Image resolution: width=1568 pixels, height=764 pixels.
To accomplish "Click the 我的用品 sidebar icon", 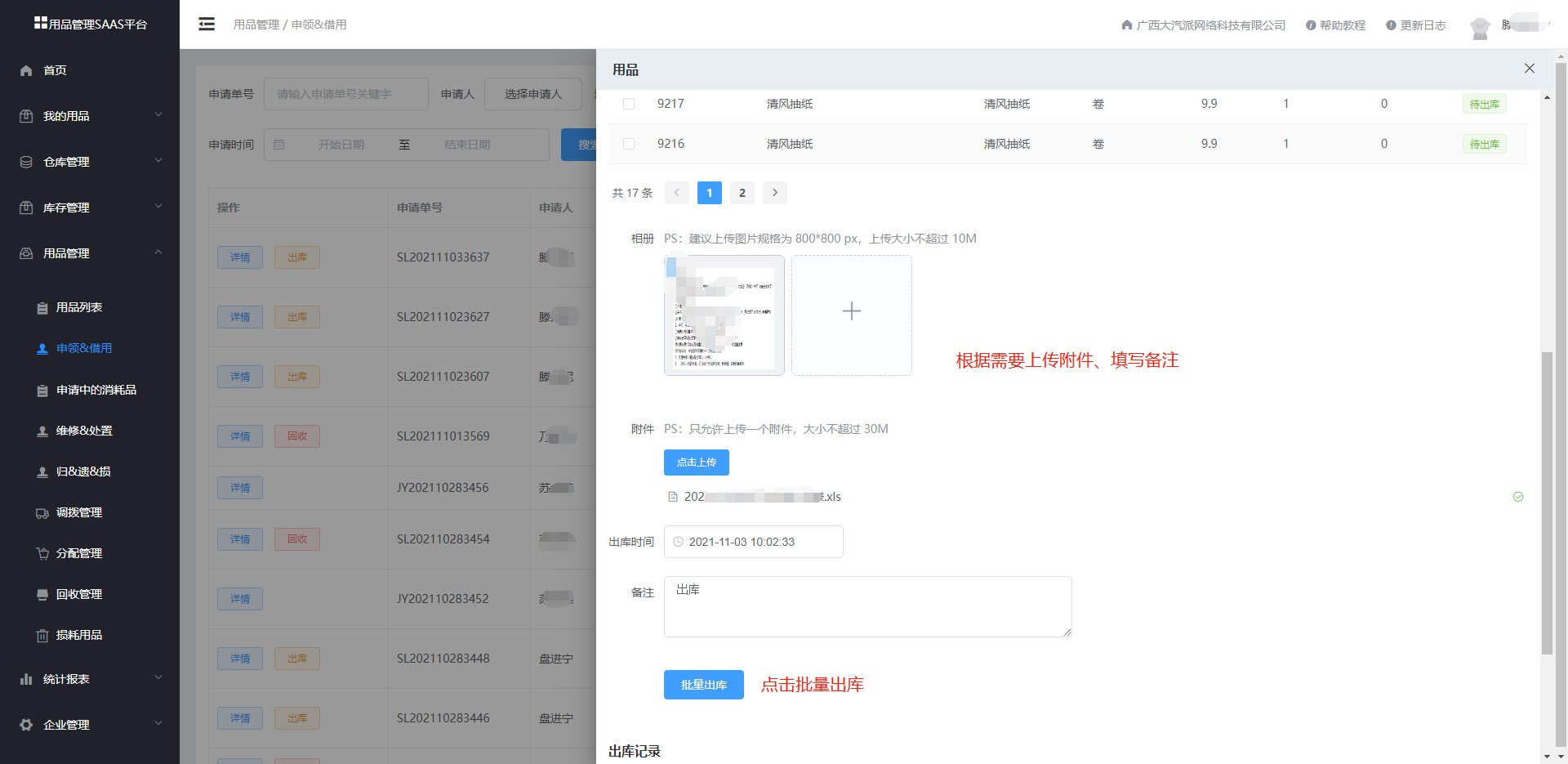I will click(x=26, y=116).
